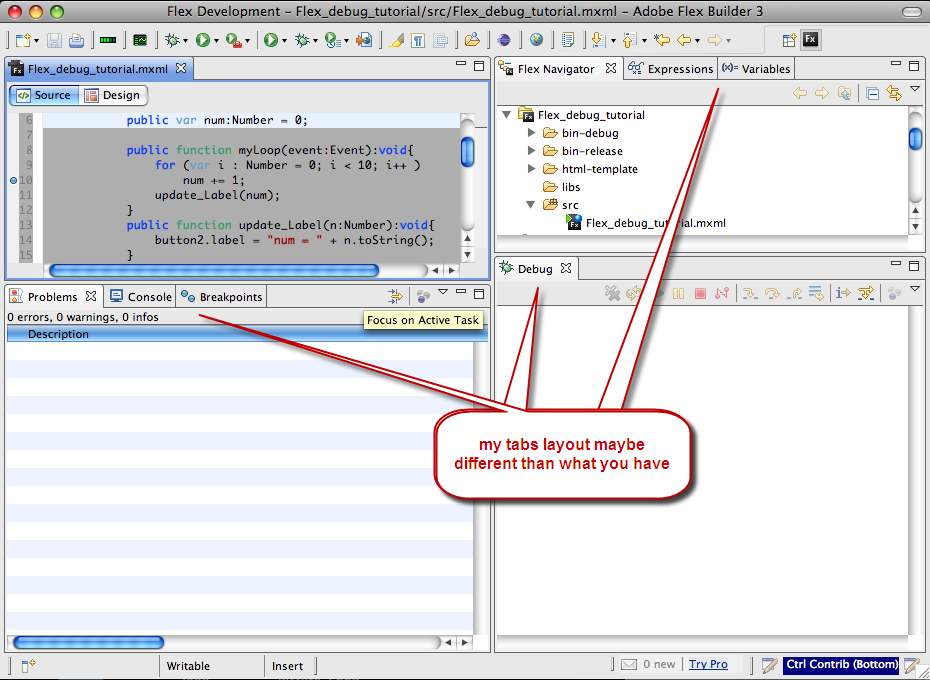This screenshot has height=680, width=930.
Task: Click the editor's horizontal scrollbar
Action: click(213, 270)
